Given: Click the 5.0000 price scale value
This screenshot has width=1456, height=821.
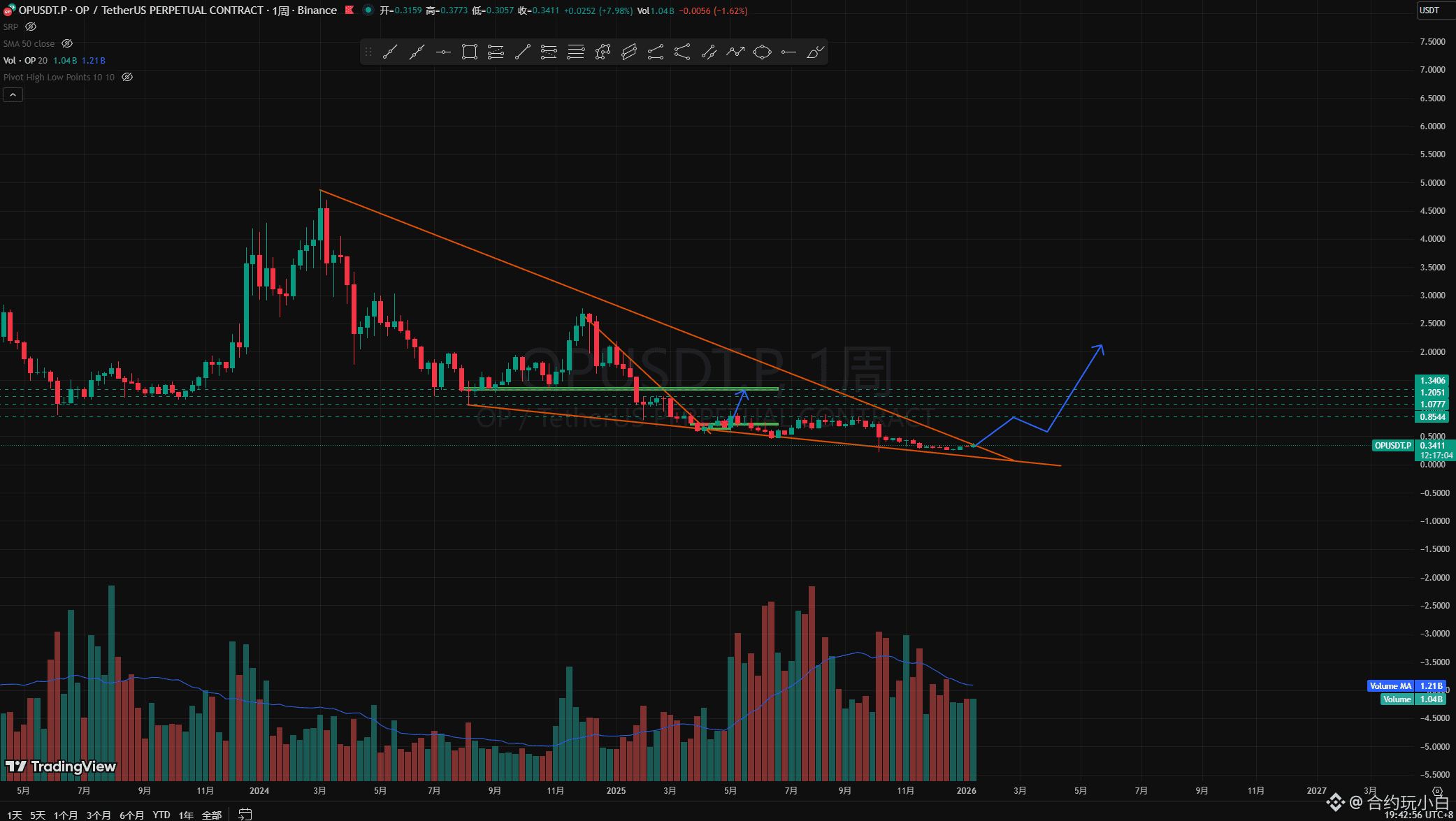Looking at the screenshot, I should pyautogui.click(x=1432, y=183).
